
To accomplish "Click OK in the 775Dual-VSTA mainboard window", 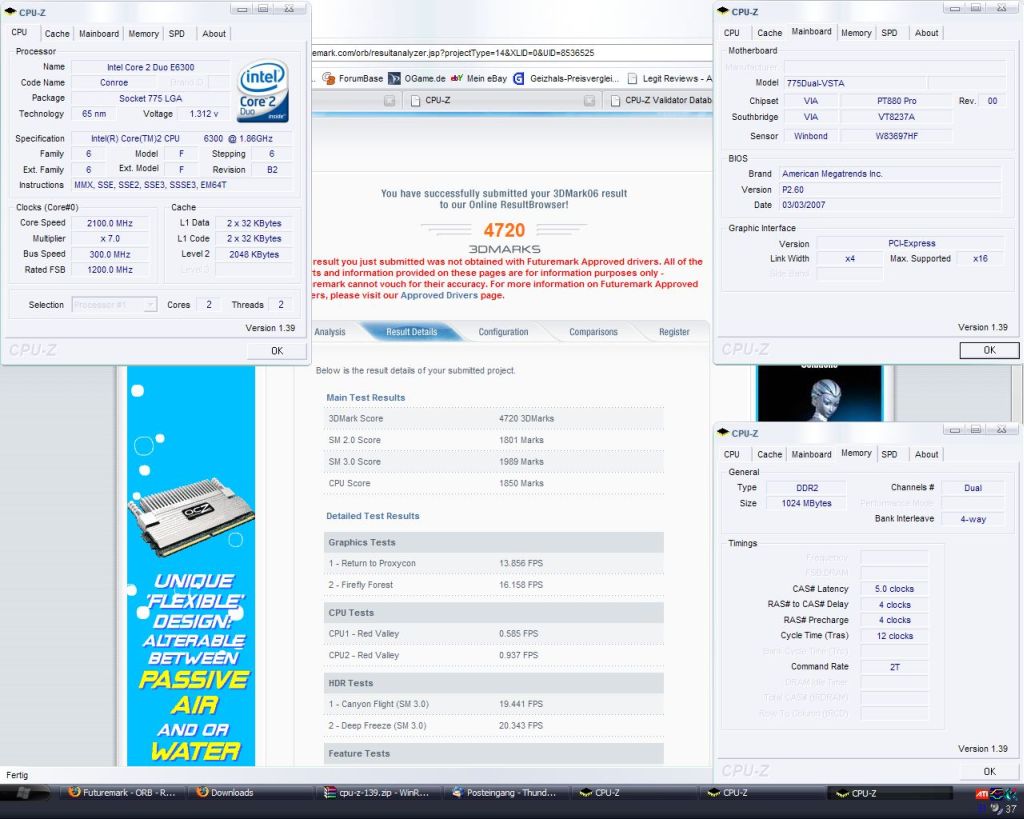I will coord(989,350).
